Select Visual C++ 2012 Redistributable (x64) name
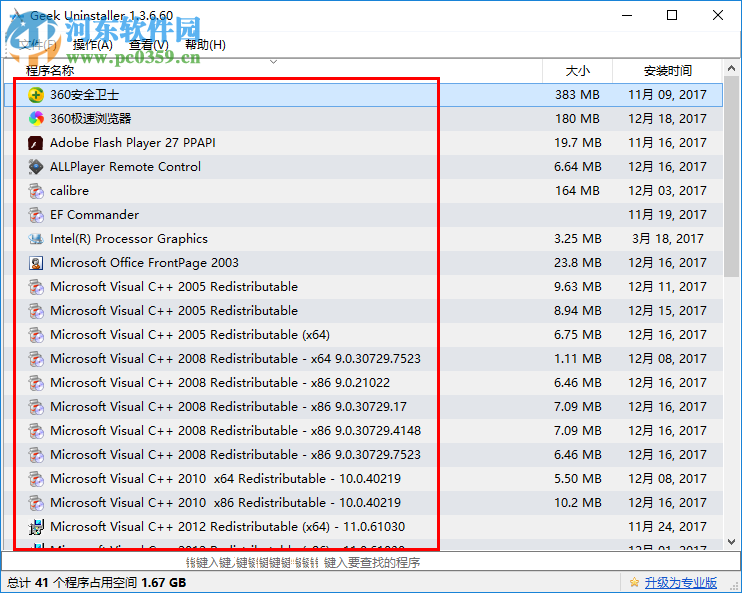Screen dimensions: 742x593 coord(228,527)
